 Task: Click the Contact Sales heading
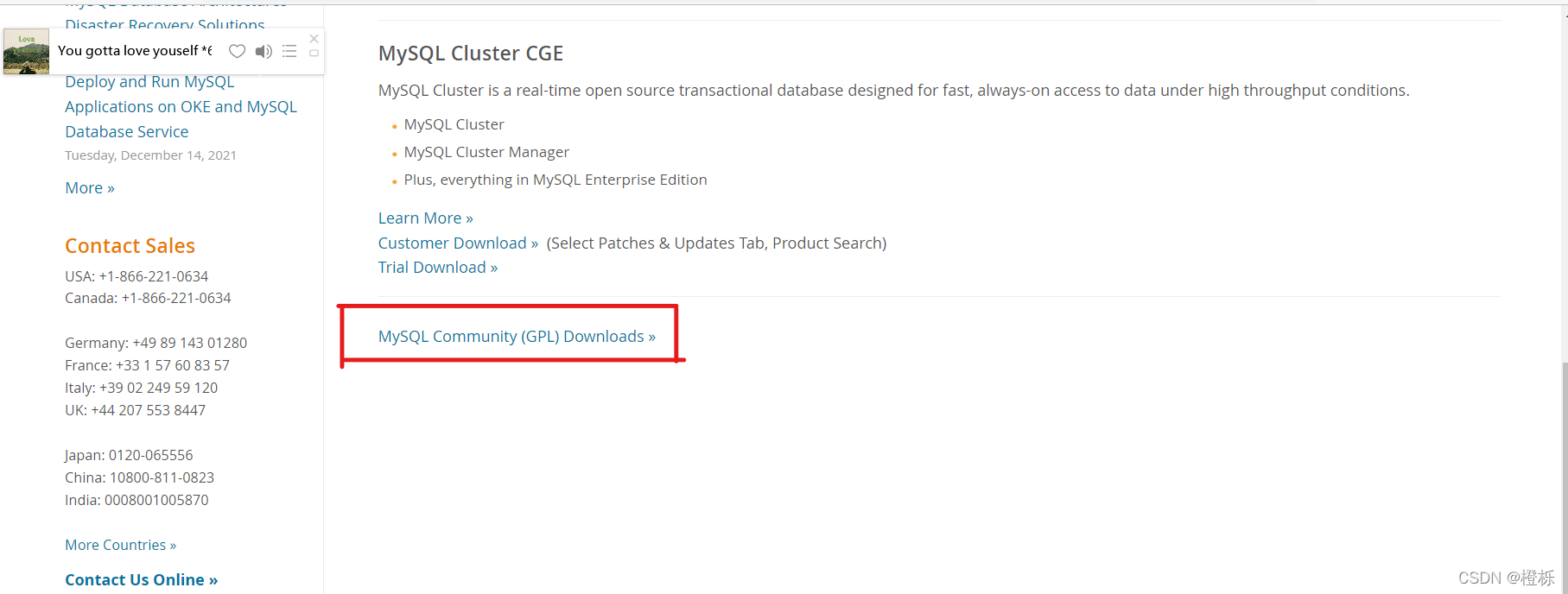pyautogui.click(x=130, y=246)
